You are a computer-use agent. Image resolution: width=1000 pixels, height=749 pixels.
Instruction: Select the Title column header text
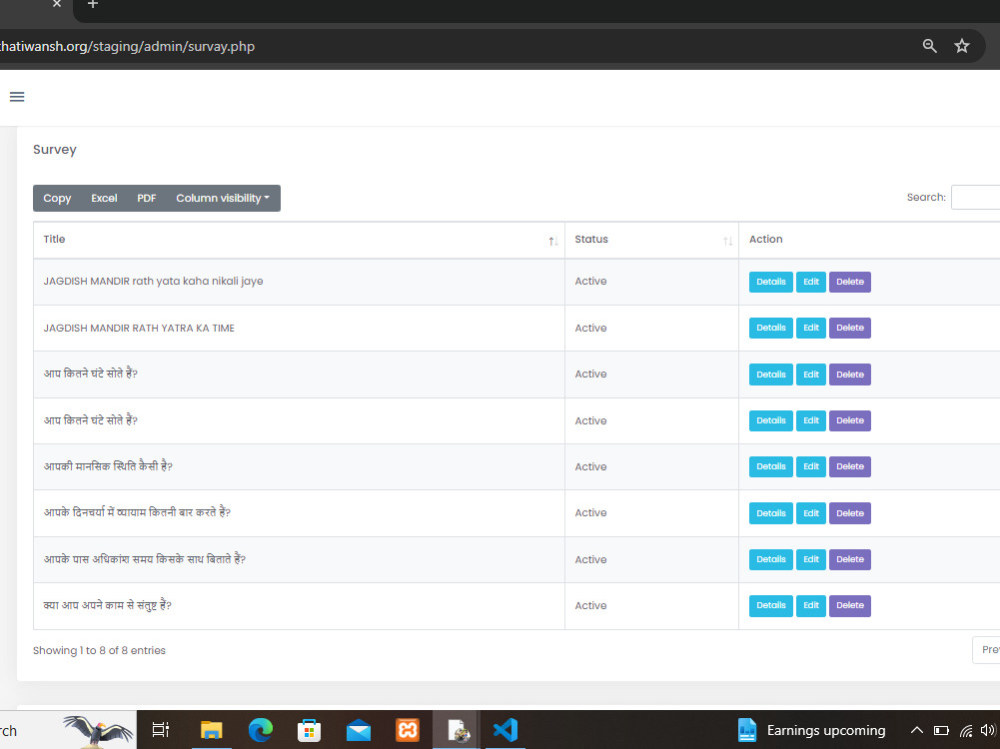(x=54, y=239)
